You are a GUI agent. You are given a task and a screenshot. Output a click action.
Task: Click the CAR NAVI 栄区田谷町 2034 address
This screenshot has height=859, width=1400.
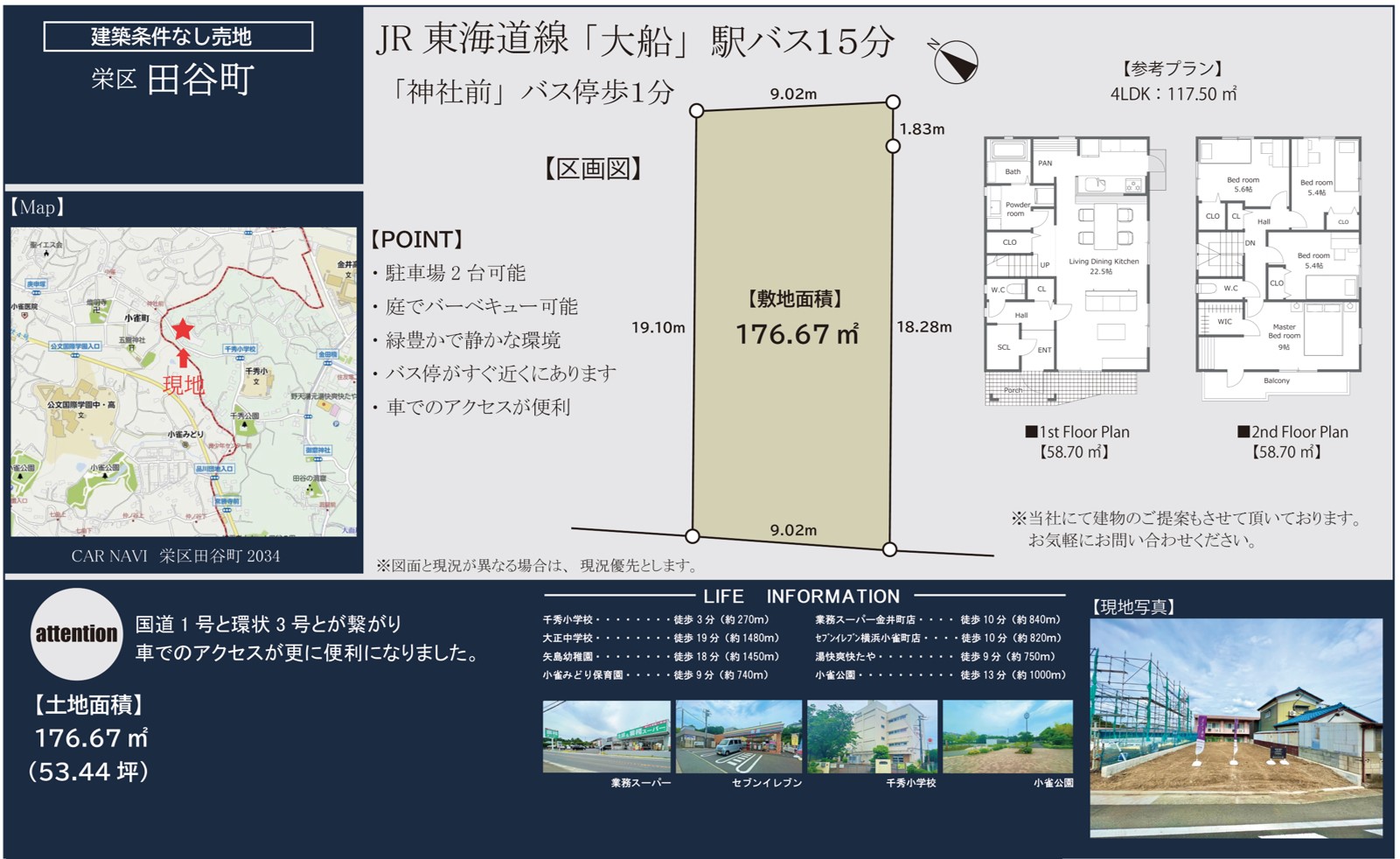pyautogui.click(x=176, y=556)
